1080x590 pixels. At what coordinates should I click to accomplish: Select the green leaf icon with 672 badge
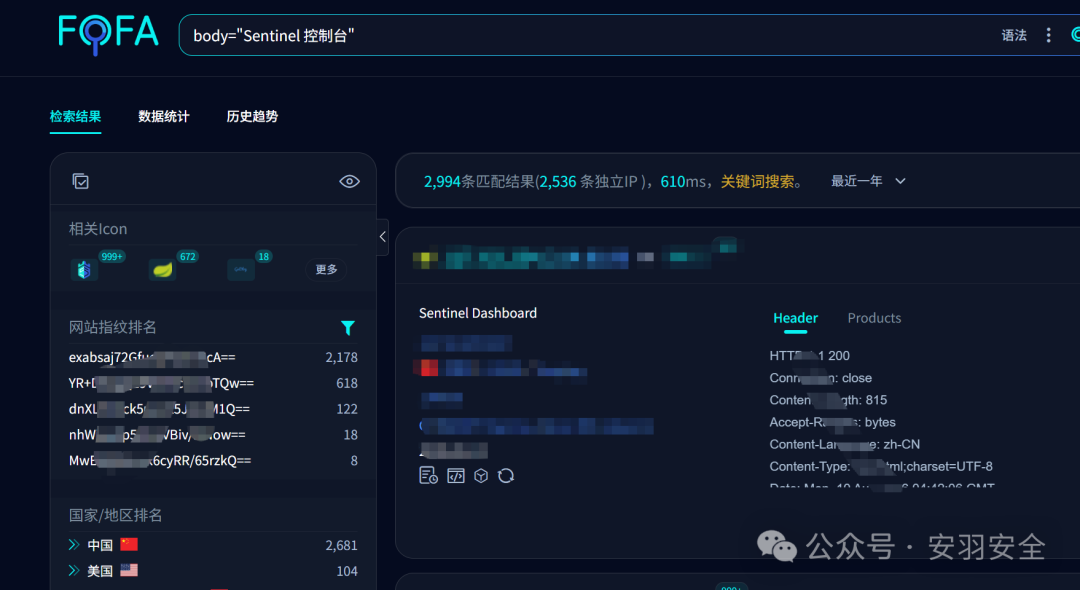point(163,269)
